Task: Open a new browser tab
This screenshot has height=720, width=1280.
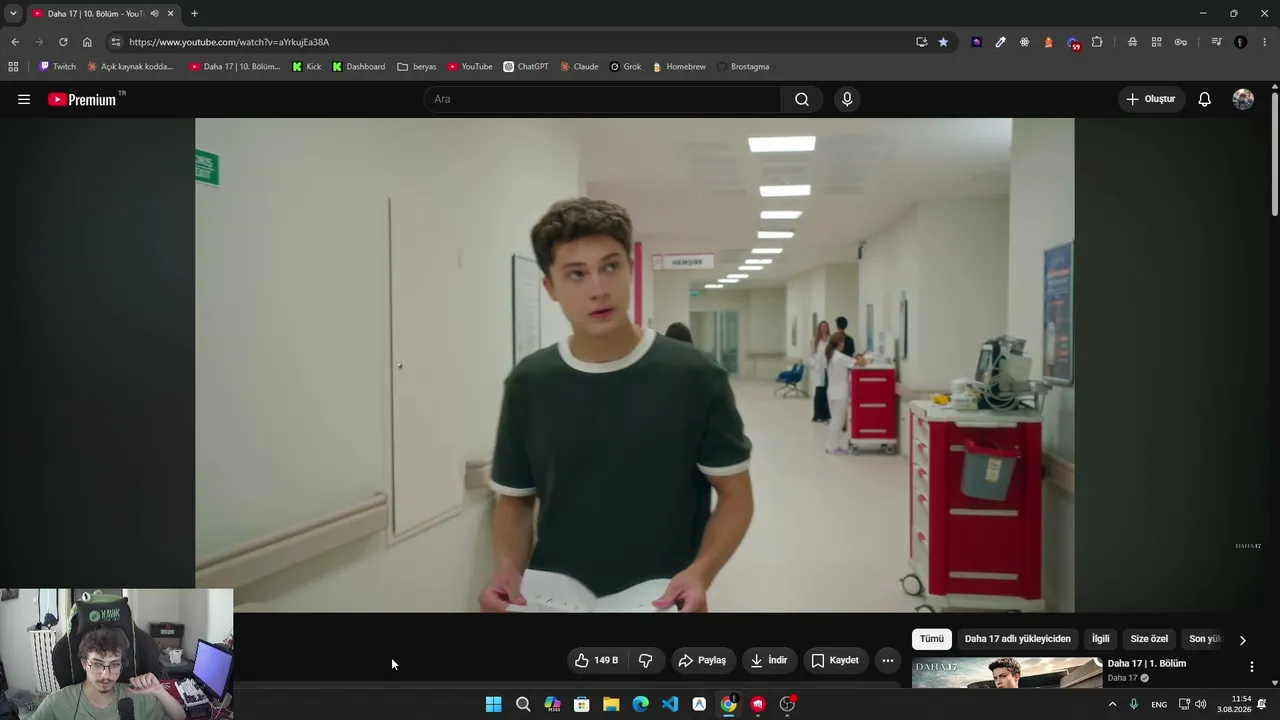Action: [x=194, y=14]
